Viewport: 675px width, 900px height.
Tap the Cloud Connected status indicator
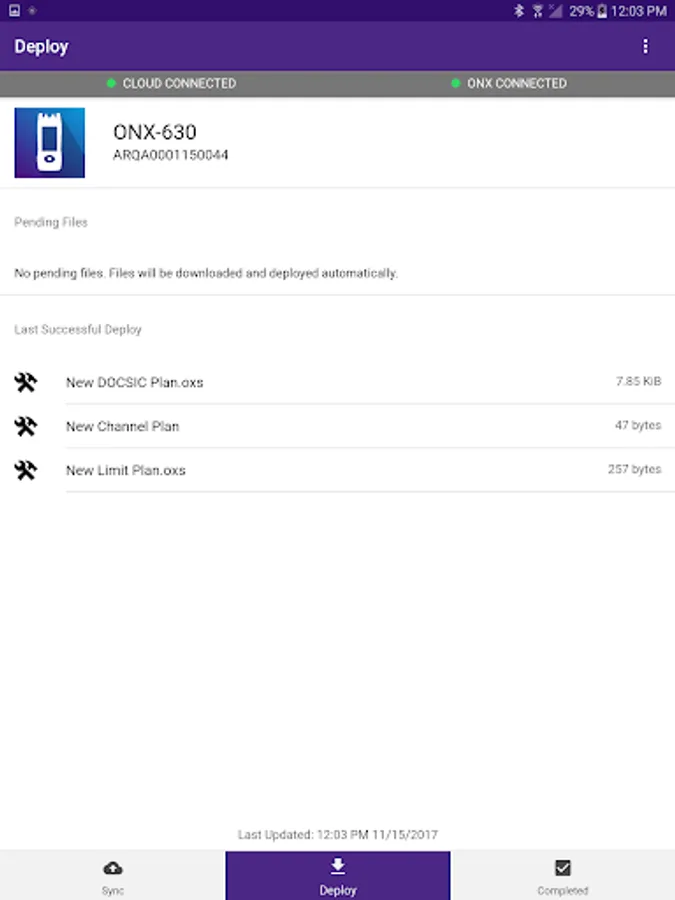(171, 83)
